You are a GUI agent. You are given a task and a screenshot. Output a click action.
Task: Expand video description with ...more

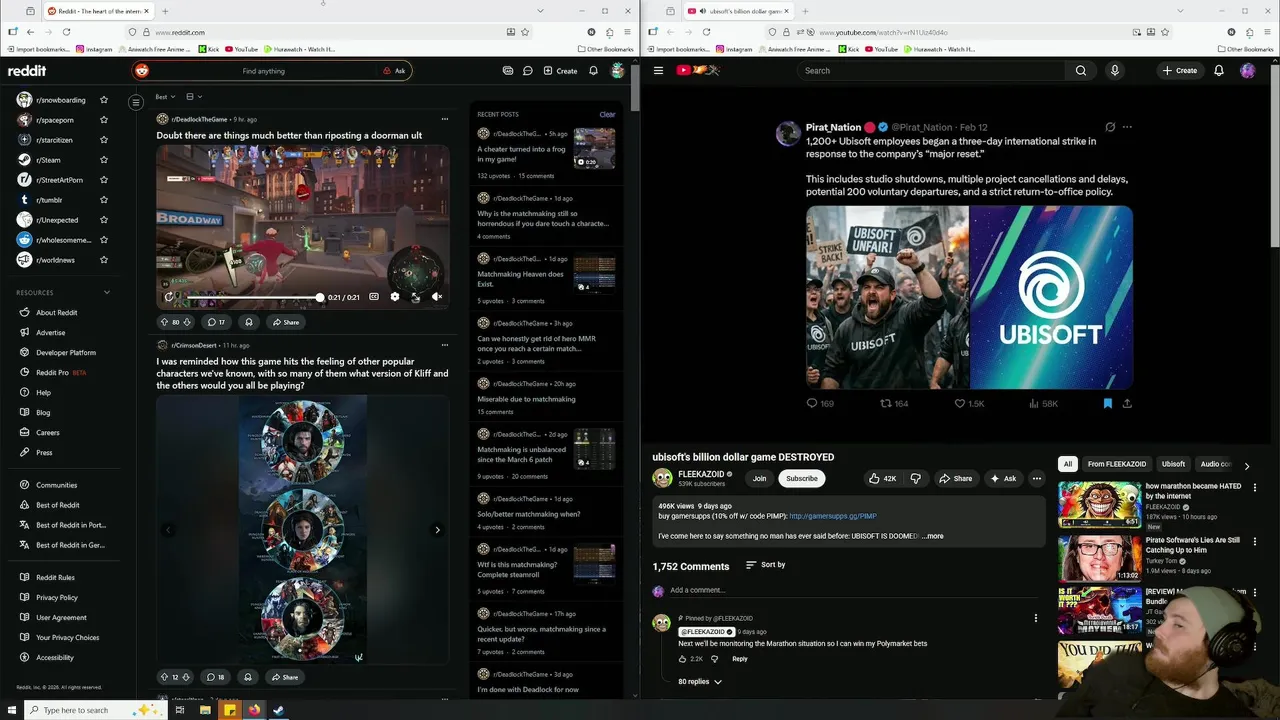[932, 536]
